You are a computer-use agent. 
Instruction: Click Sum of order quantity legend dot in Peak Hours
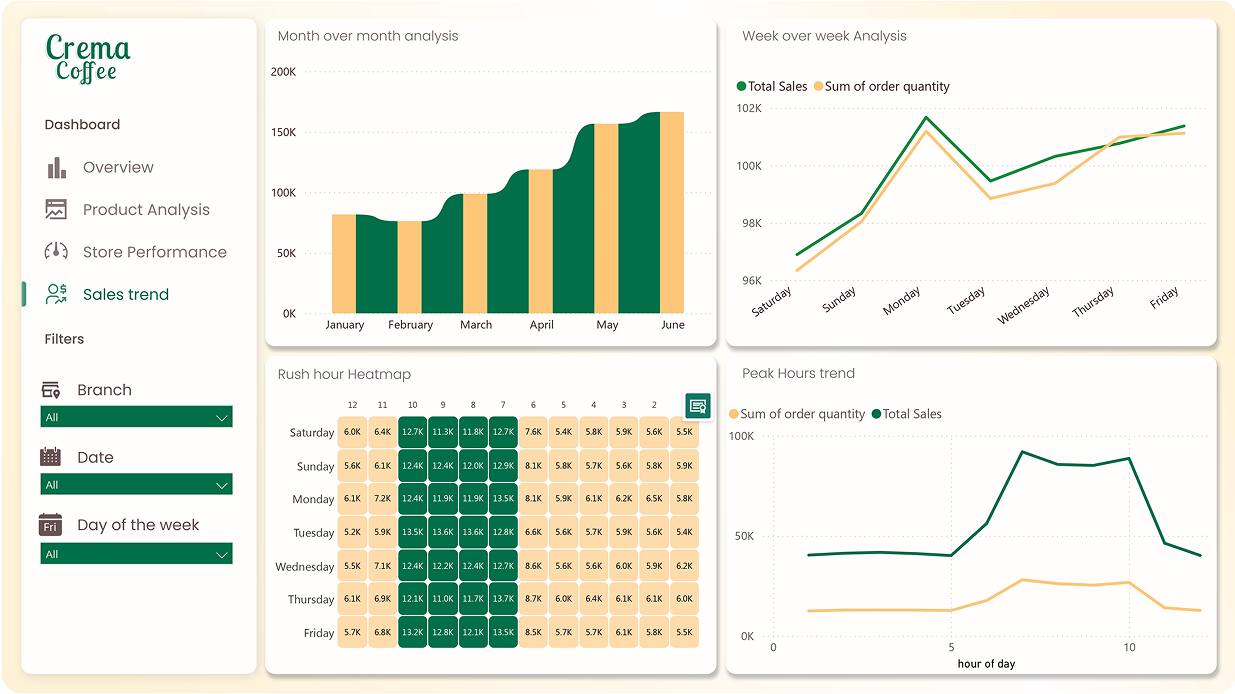tap(734, 414)
